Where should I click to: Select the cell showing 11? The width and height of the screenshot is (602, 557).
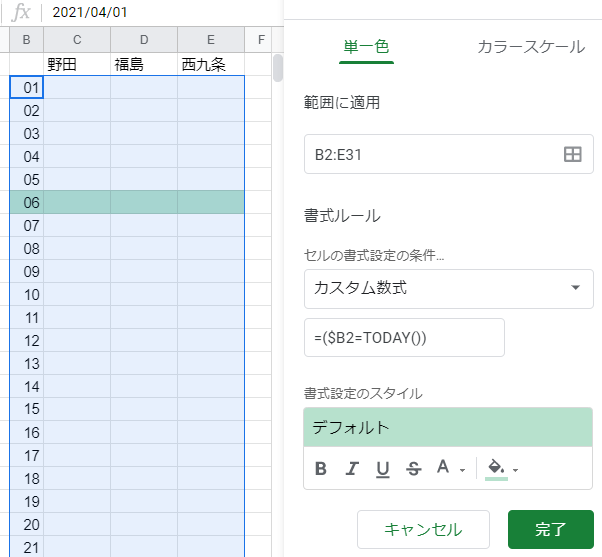click(x=26, y=317)
